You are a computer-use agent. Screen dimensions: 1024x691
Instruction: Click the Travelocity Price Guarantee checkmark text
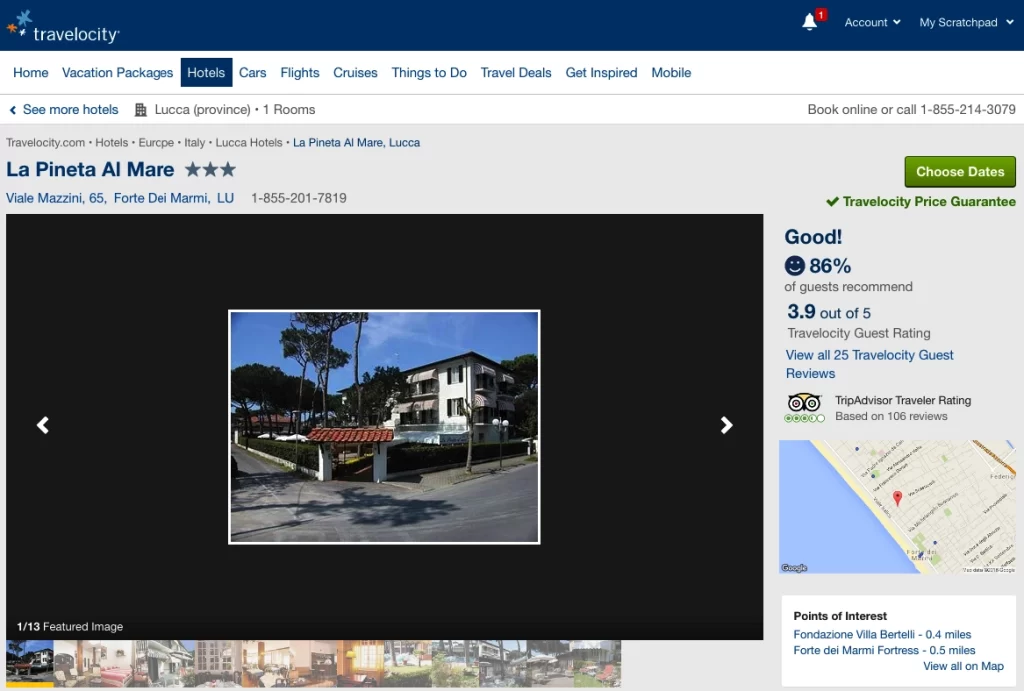click(921, 201)
